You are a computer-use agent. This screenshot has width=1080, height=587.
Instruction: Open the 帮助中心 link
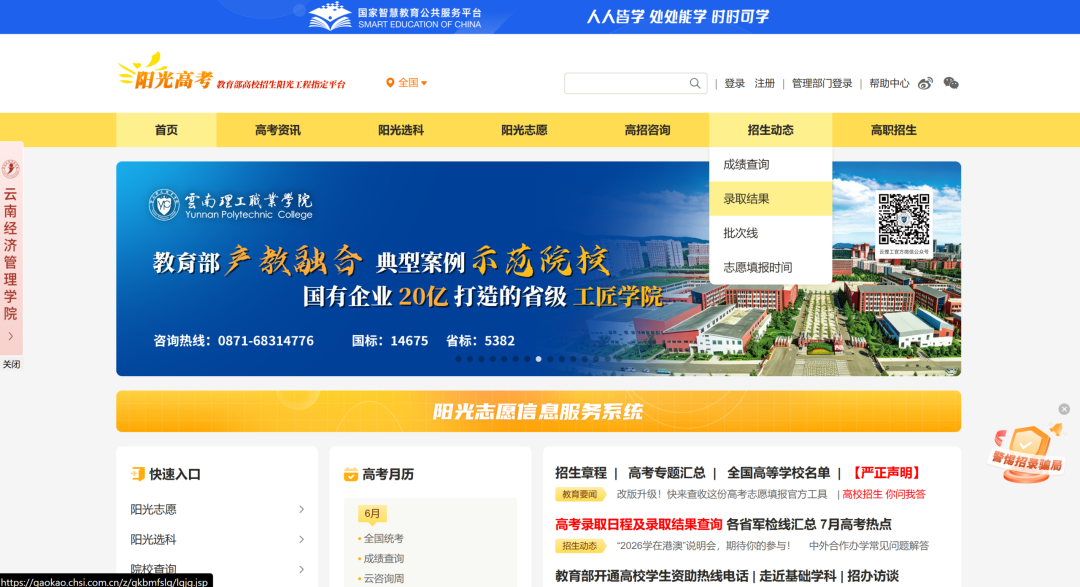889,83
